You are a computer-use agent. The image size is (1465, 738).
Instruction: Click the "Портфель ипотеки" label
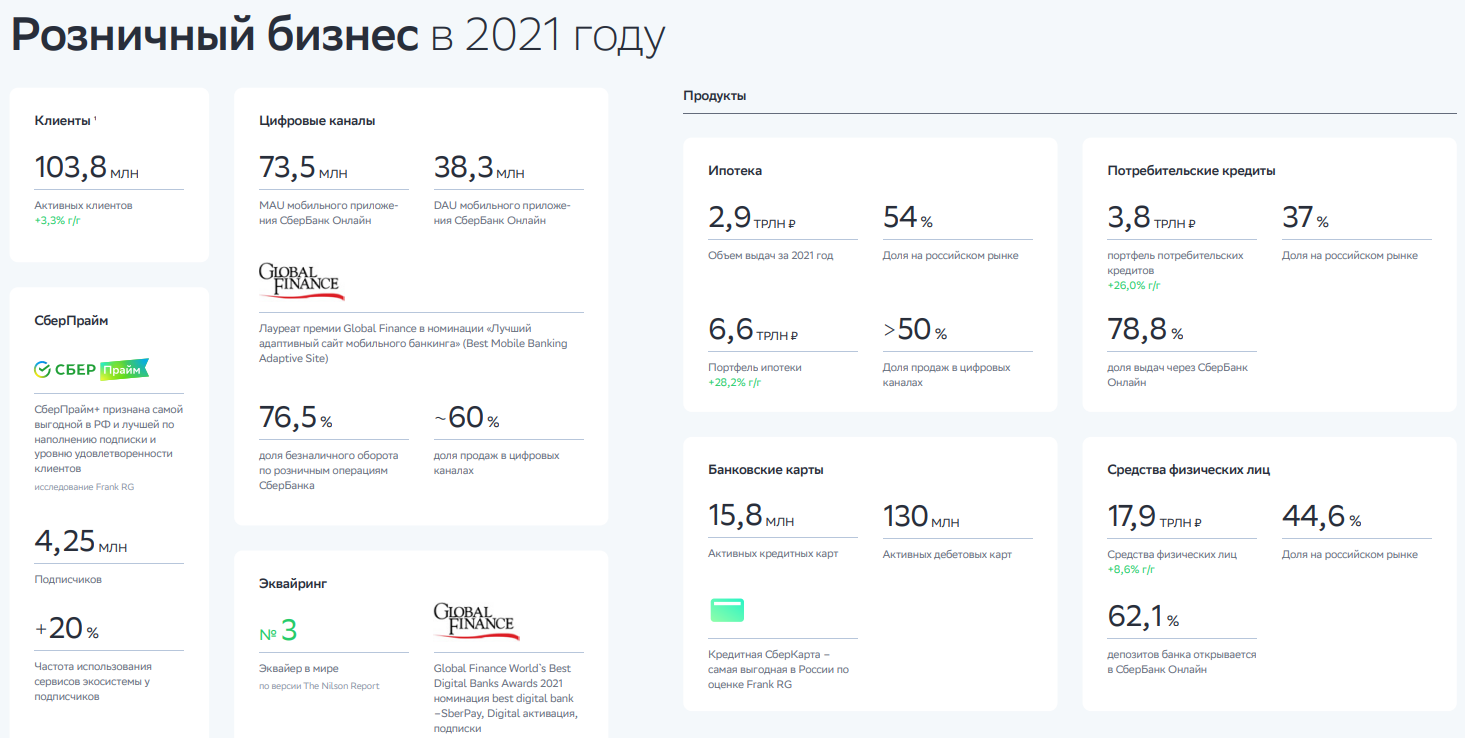pyautogui.click(x=755, y=367)
